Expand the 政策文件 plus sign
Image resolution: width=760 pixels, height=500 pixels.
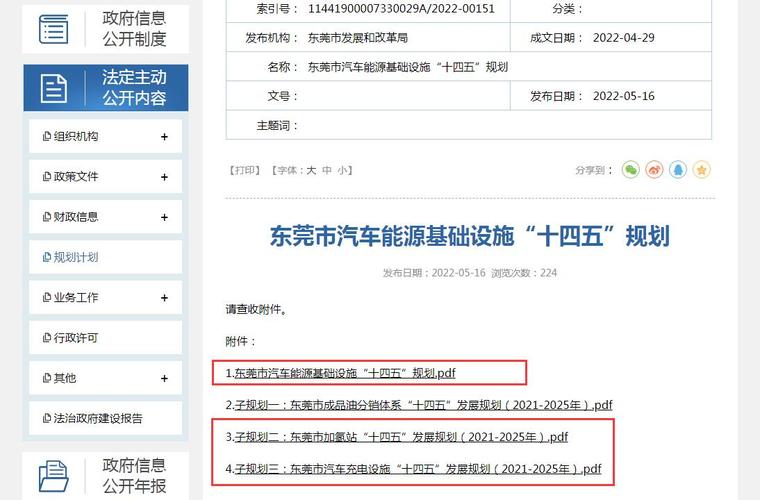164,177
